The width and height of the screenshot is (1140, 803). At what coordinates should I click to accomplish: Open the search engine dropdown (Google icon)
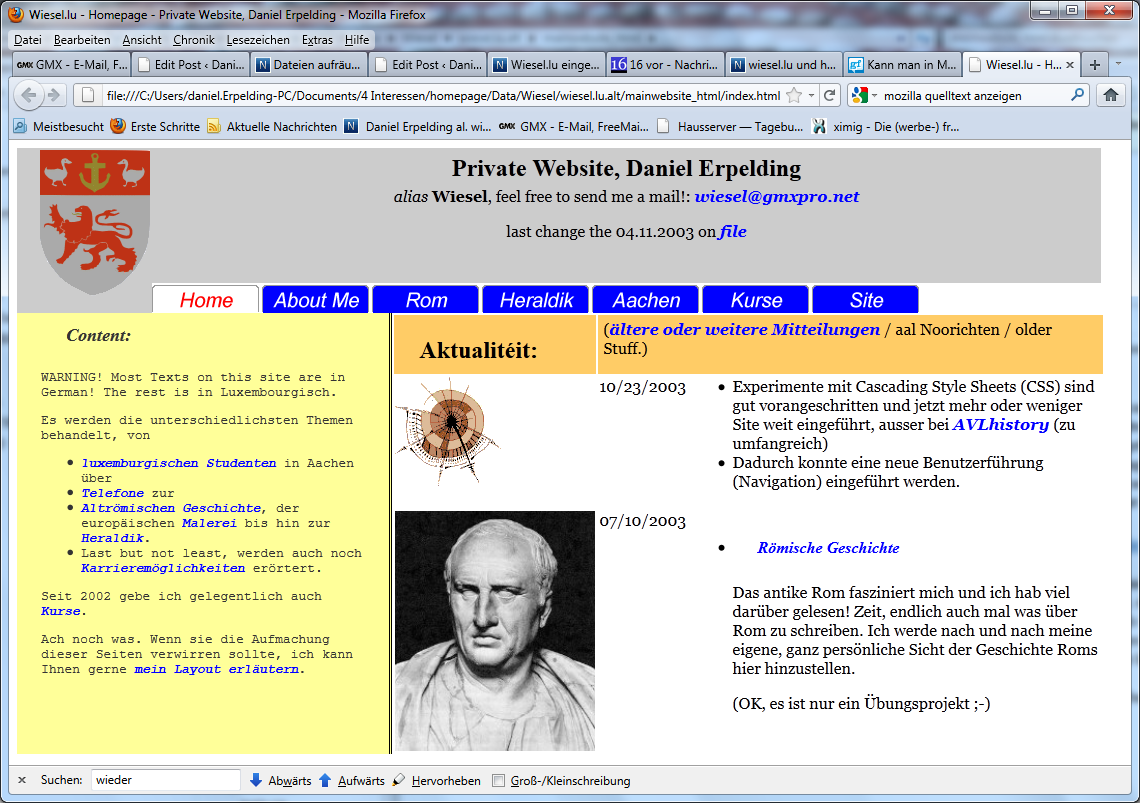[x=861, y=95]
